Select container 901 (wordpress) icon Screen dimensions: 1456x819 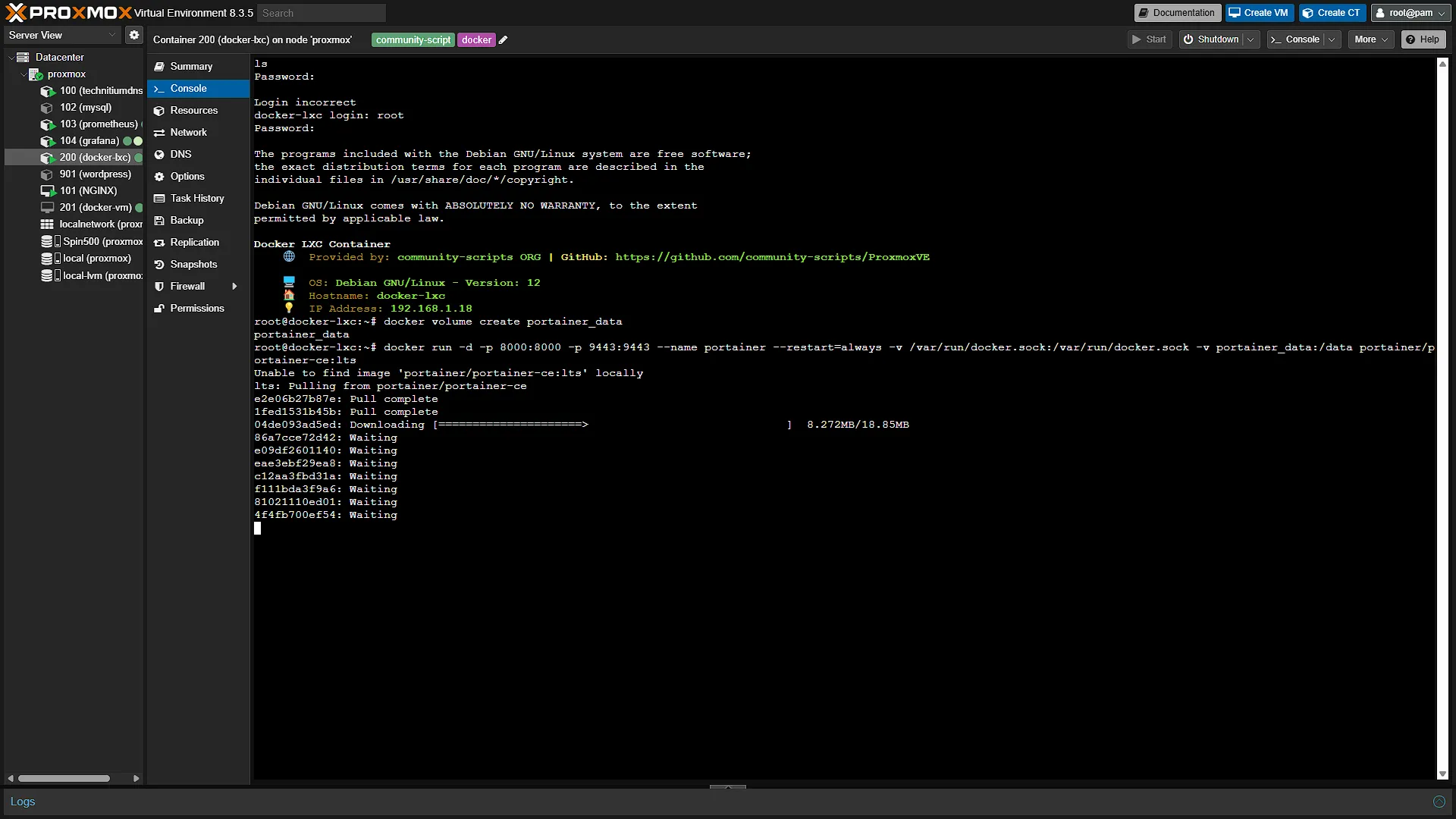(x=47, y=174)
